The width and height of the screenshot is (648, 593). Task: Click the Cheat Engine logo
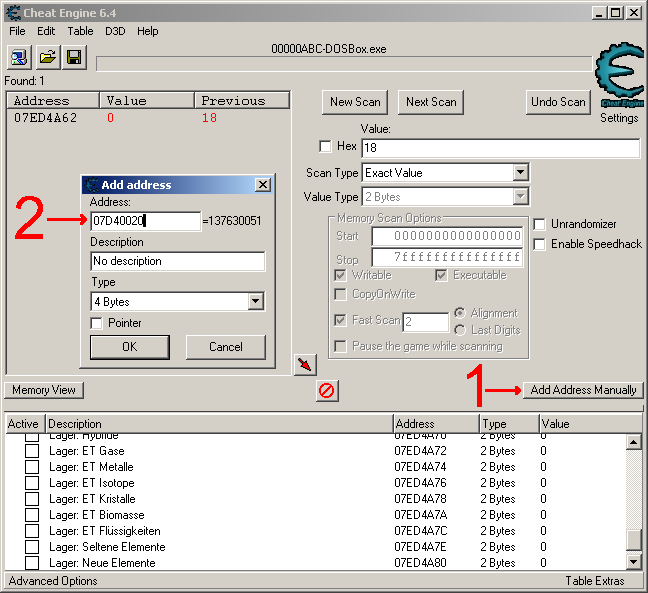tap(619, 74)
